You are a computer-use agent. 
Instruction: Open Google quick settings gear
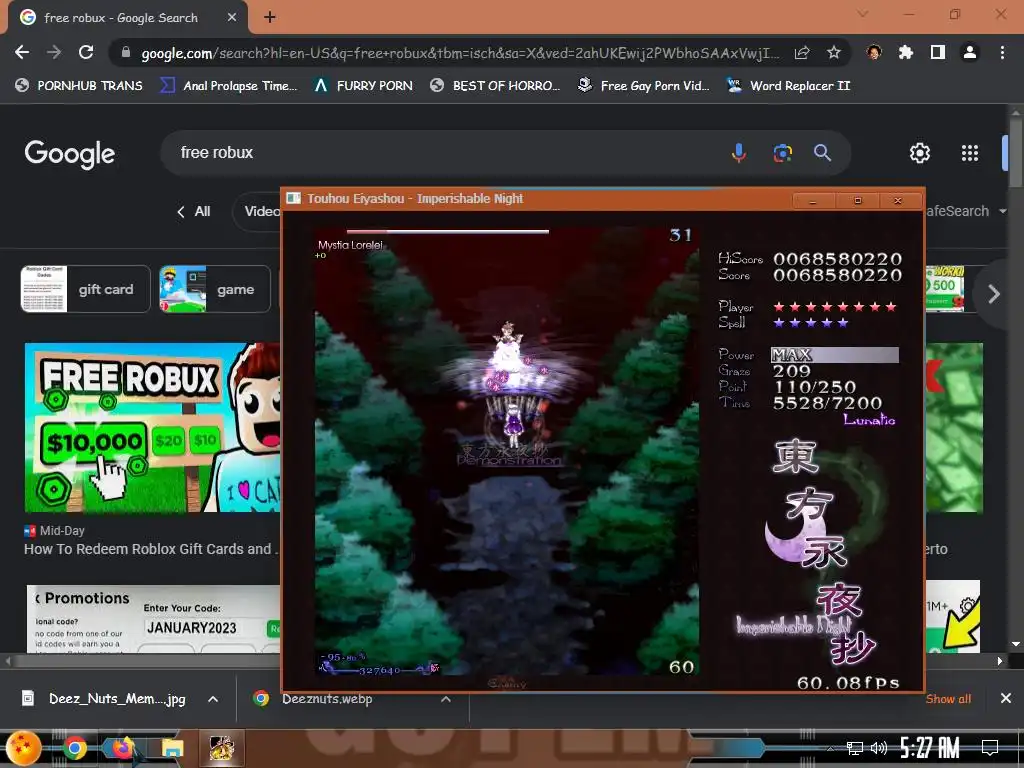[x=920, y=153]
